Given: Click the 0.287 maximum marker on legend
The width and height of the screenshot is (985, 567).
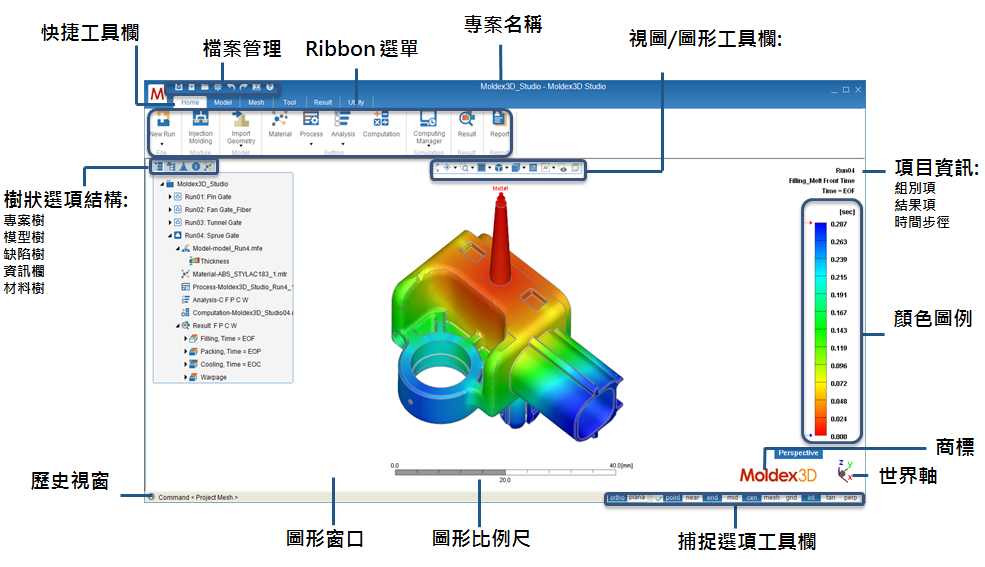Looking at the screenshot, I should point(810,223).
